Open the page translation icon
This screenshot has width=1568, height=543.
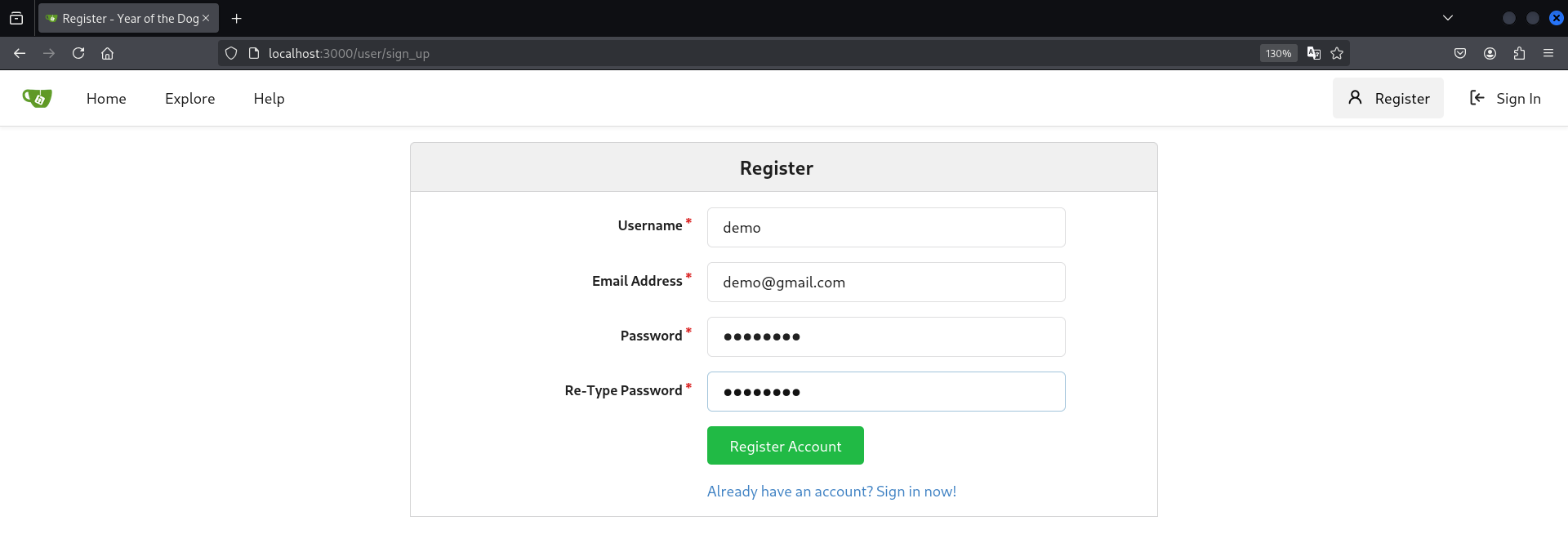pos(1314,53)
